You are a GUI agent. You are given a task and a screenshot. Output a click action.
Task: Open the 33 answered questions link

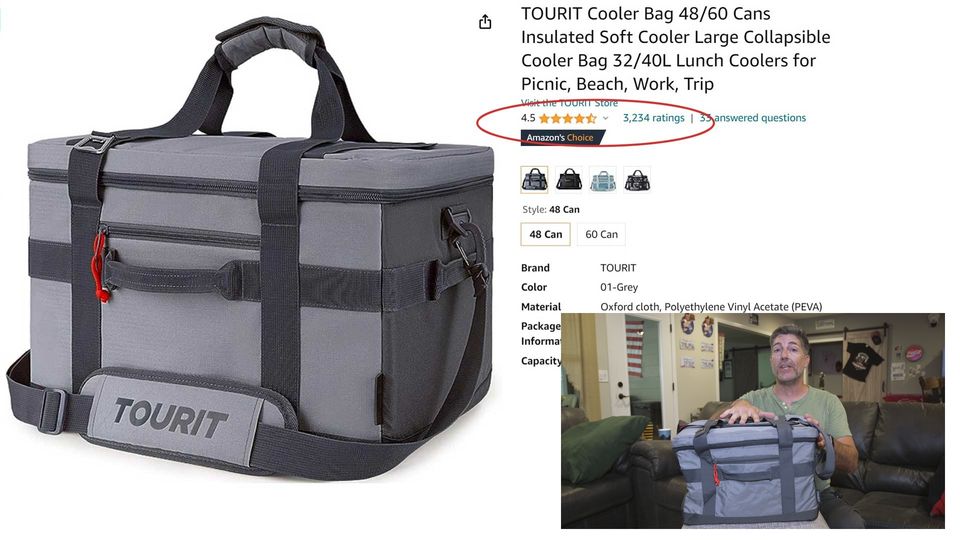pos(752,118)
